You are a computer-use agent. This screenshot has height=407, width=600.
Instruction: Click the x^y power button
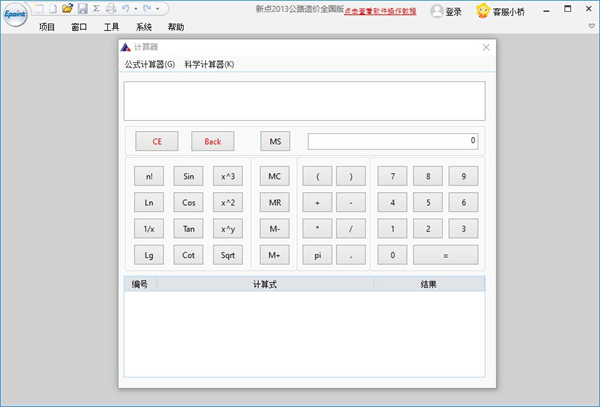pyautogui.click(x=228, y=229)
